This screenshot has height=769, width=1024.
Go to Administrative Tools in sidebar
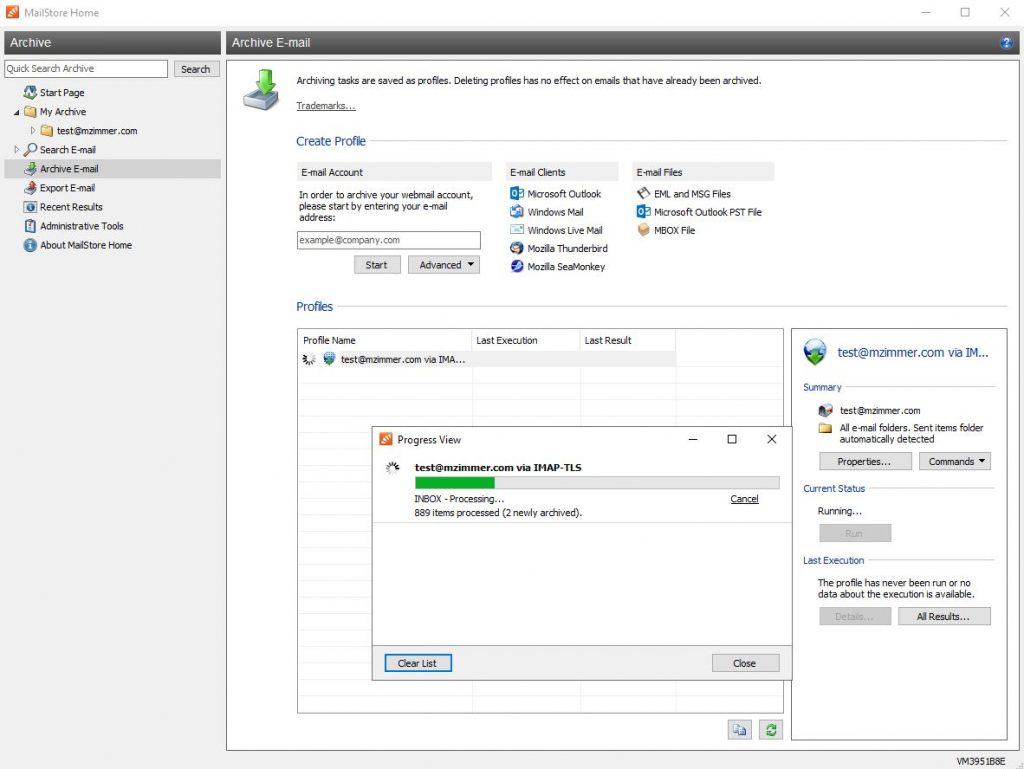81,226
